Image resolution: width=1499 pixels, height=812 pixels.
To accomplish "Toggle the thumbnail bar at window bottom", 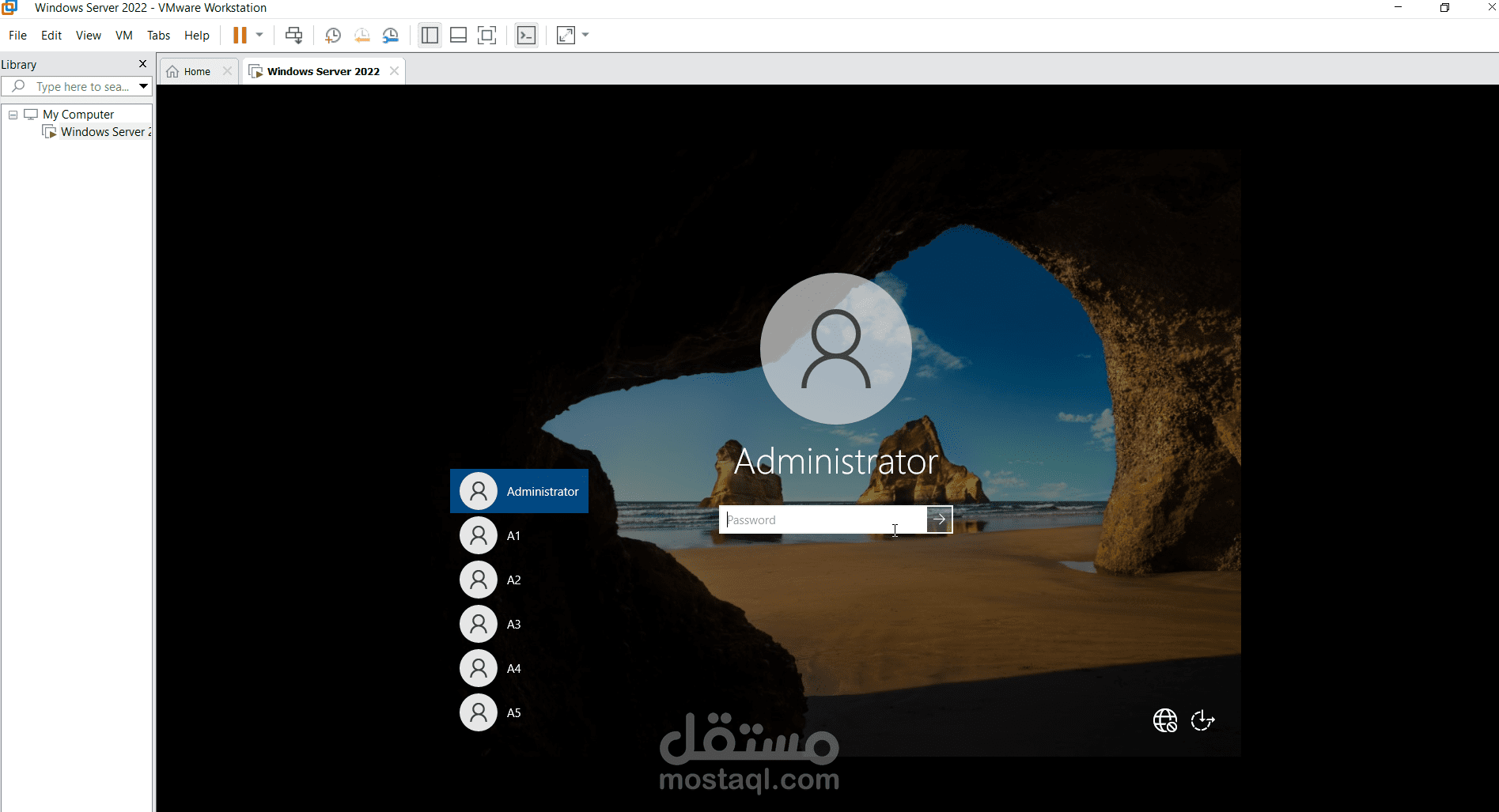I will [x=458, y=35].
